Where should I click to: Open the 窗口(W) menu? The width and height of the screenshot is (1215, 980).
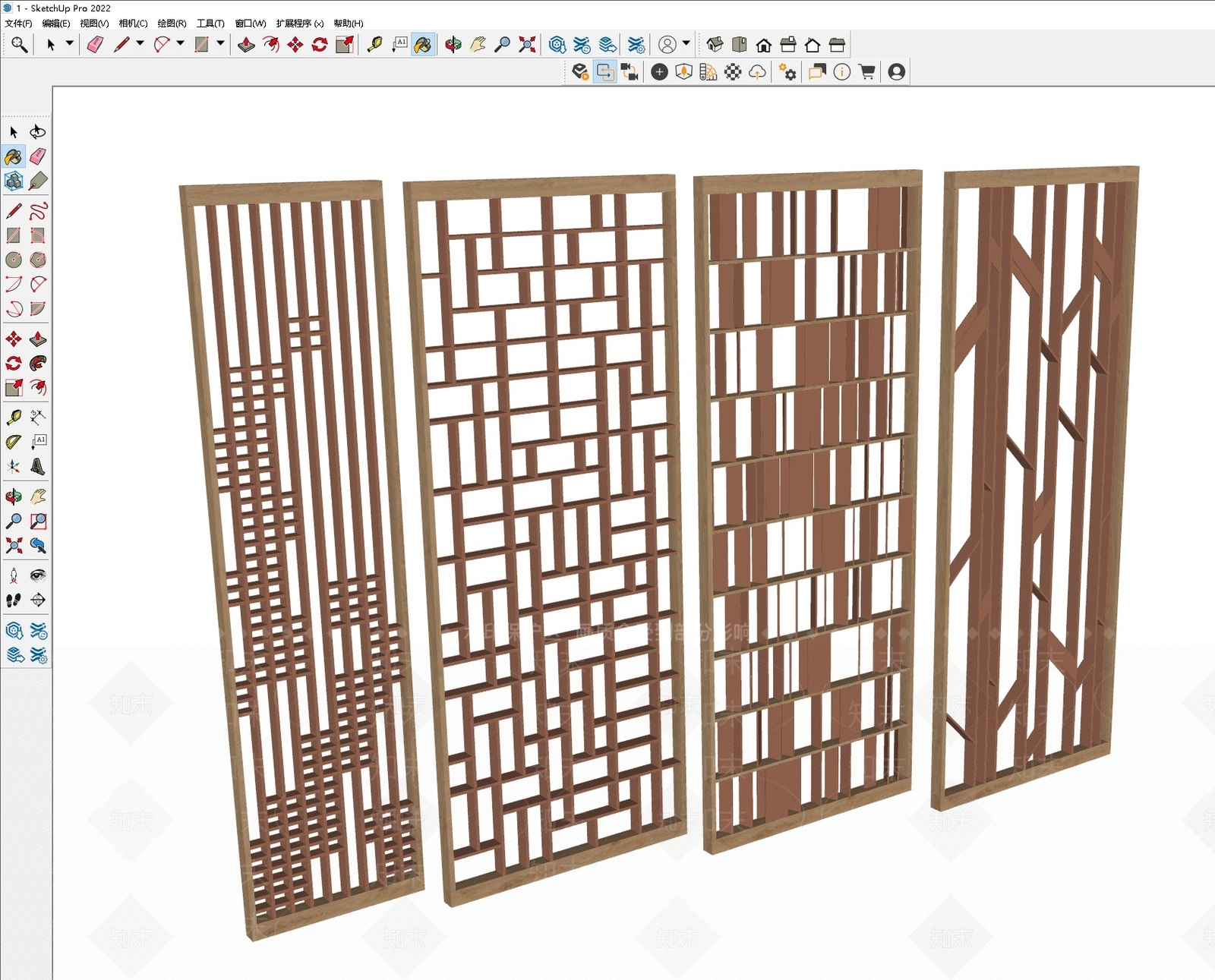point(251,24)
